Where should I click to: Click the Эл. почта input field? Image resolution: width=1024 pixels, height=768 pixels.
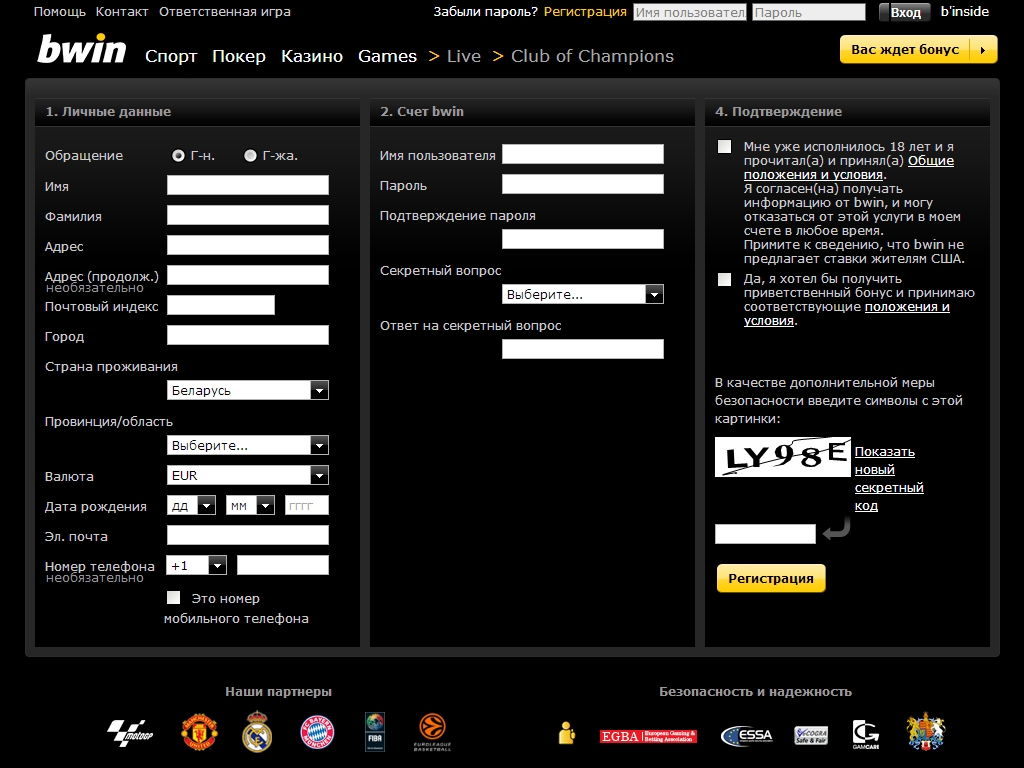247,536
